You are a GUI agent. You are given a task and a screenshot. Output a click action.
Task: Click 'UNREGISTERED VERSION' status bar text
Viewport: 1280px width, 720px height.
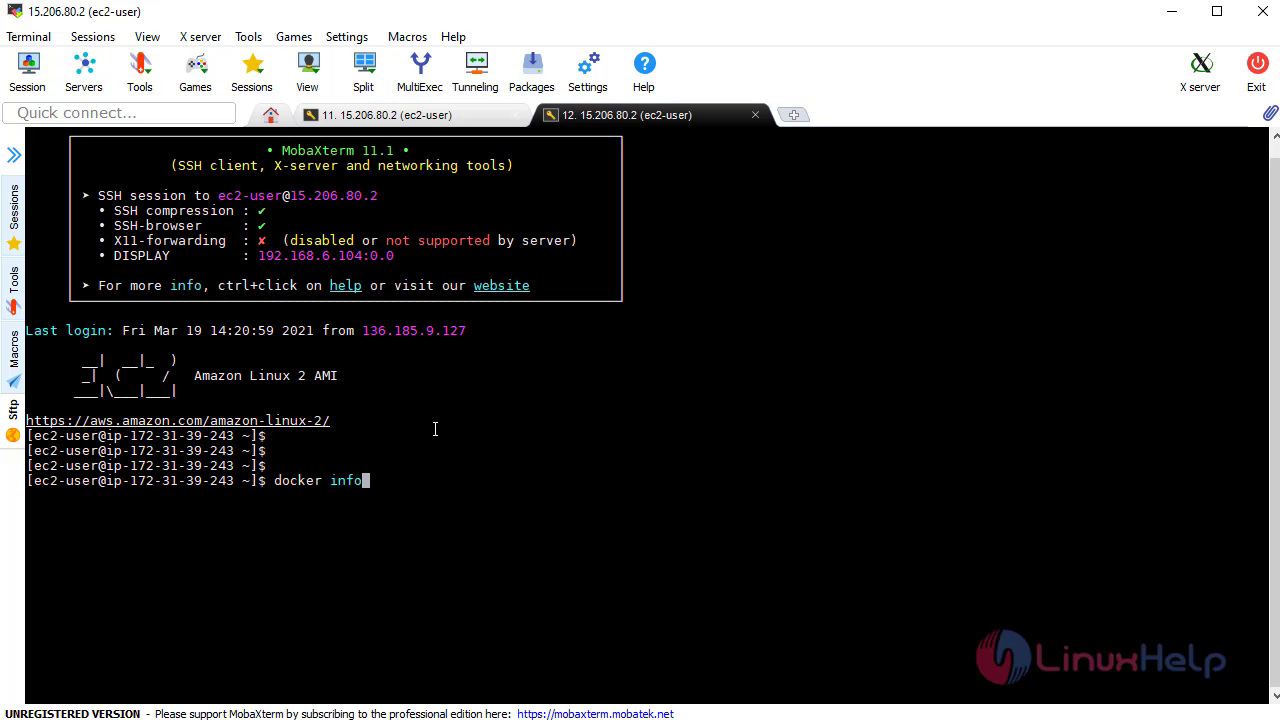72,714
